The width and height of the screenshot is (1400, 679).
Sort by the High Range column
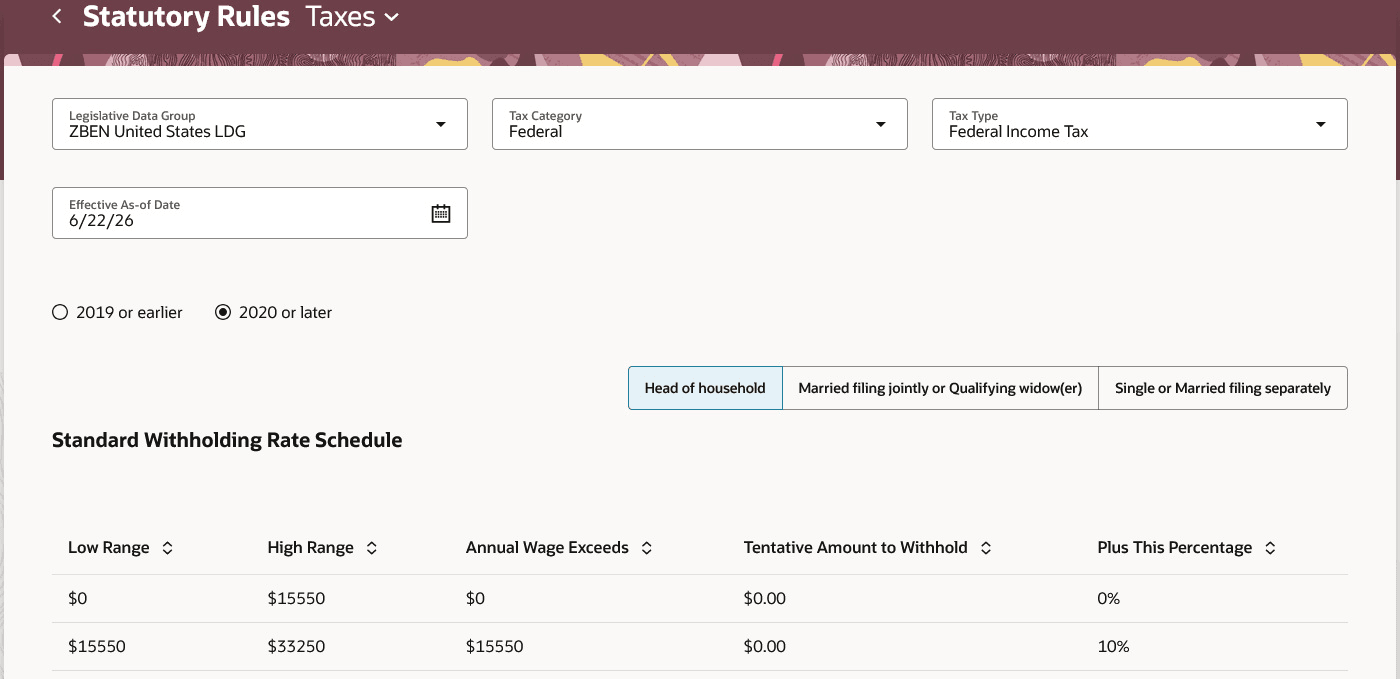pyautogui.click(x=372, y=548)
